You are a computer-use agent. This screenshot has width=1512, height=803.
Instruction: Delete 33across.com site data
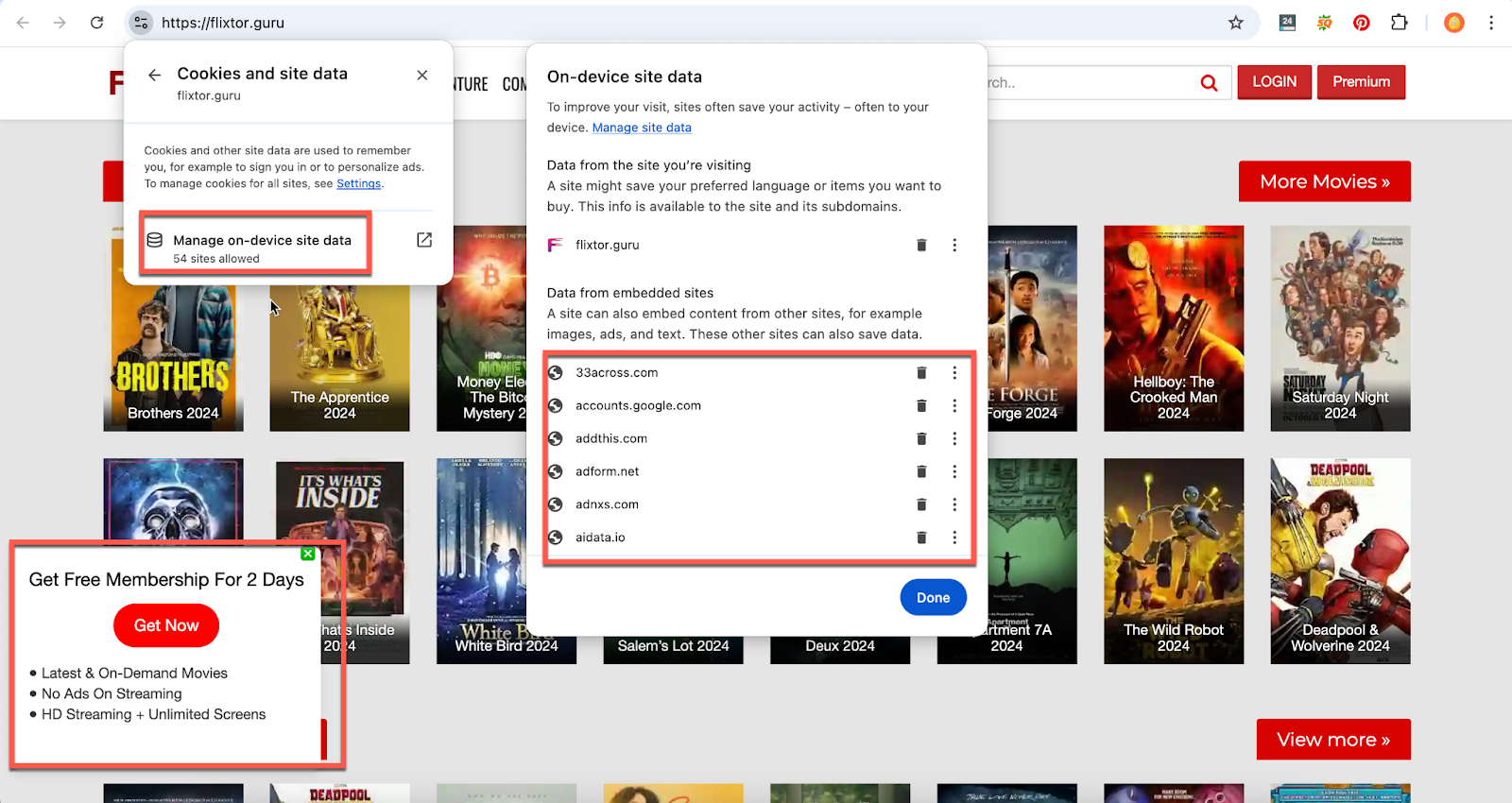pyautogui.click(x=921, y=372)
